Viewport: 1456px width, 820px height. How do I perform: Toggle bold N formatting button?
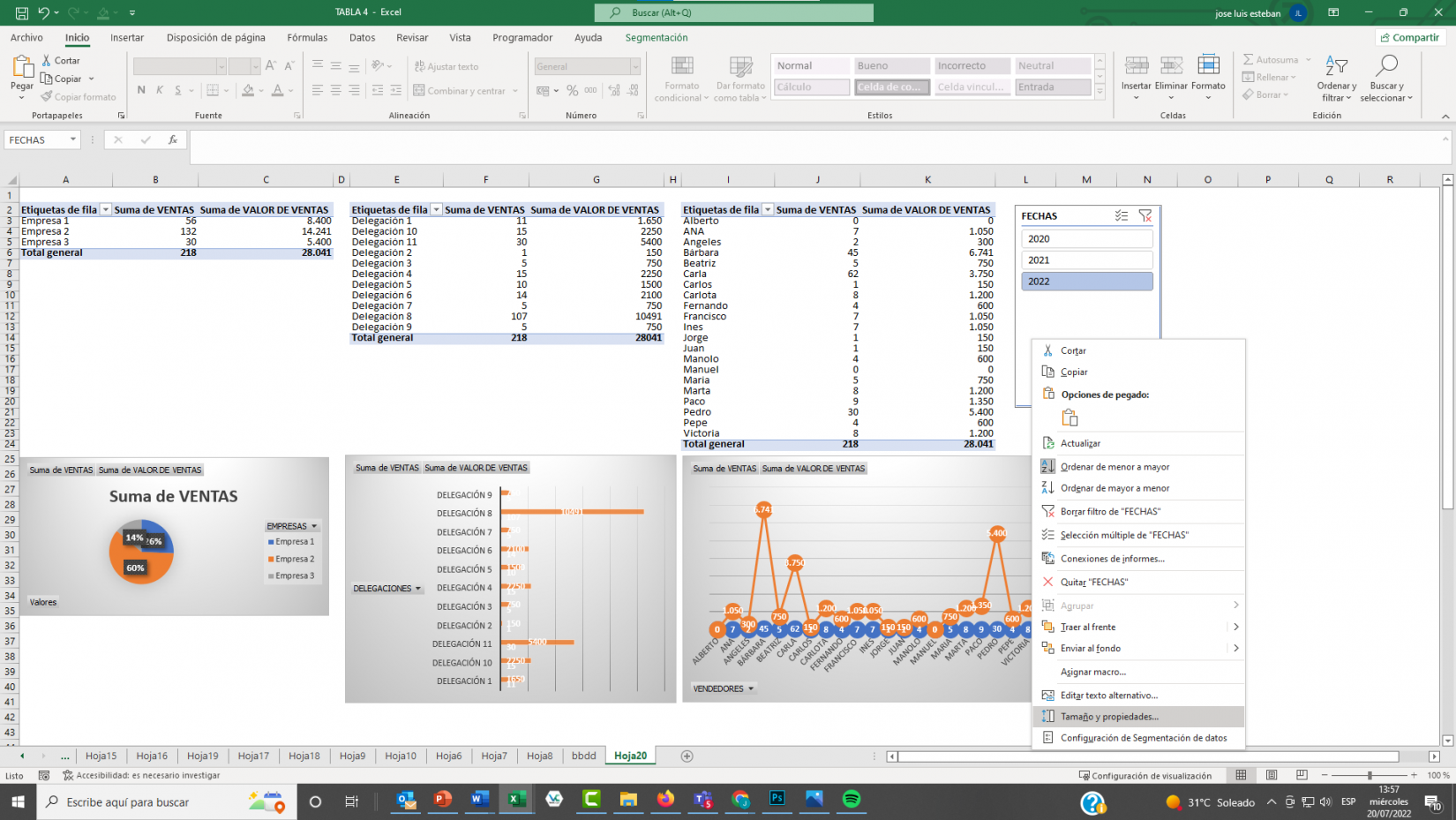tap(141, 90)
